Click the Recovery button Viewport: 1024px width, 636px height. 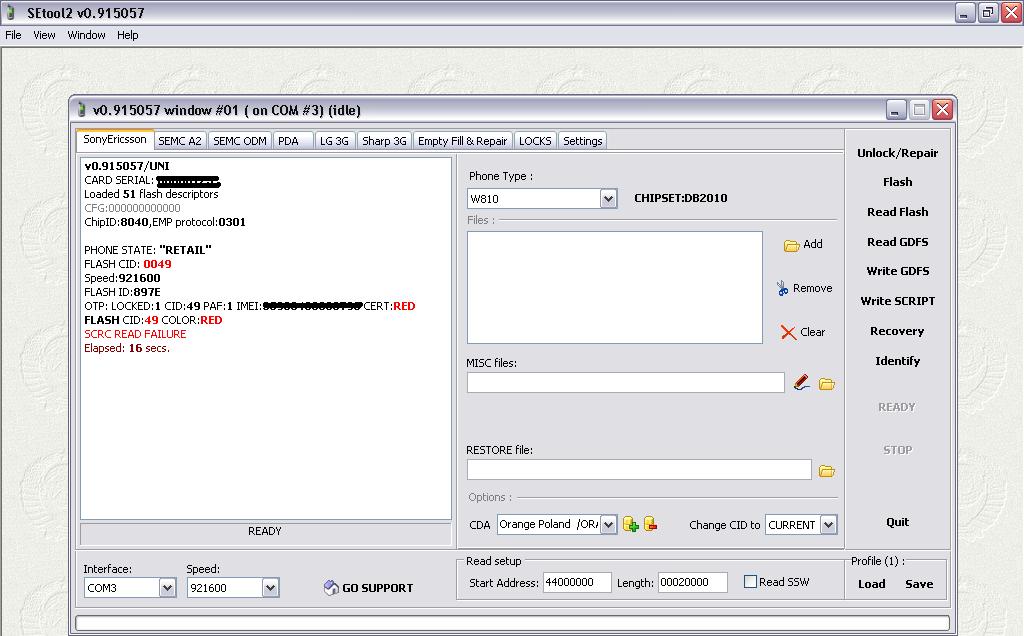(x=897, y=331)
